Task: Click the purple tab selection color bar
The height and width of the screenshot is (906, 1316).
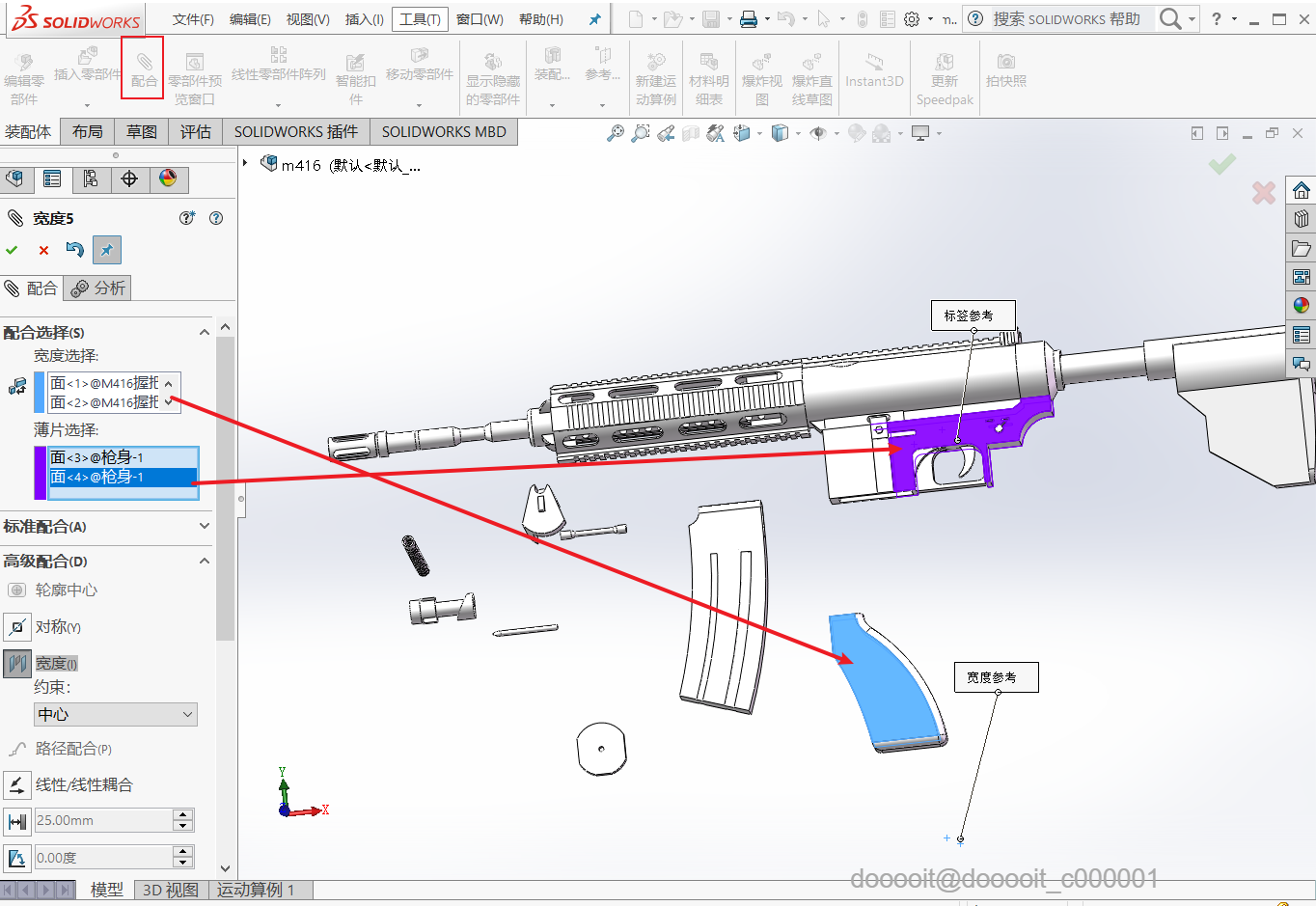Action: (40, 473)
